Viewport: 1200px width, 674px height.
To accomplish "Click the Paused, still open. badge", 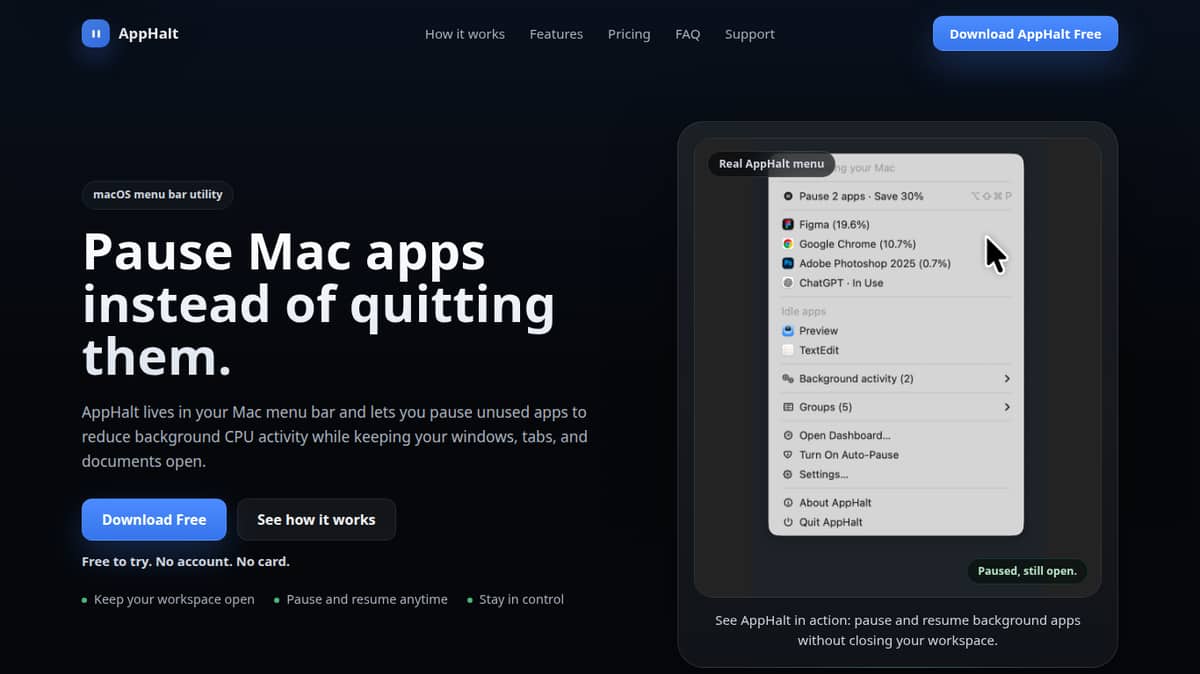I will (x=1027, y=571).
